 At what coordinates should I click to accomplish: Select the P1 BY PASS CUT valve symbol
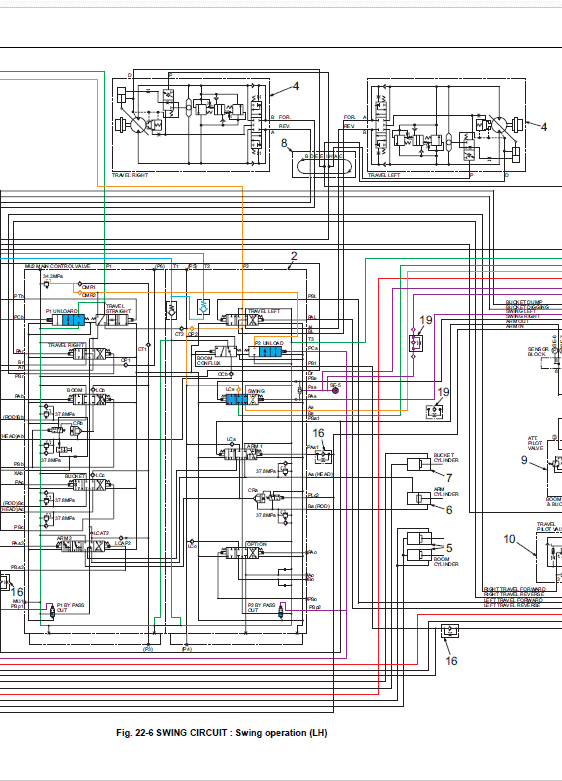pos(50,611)
